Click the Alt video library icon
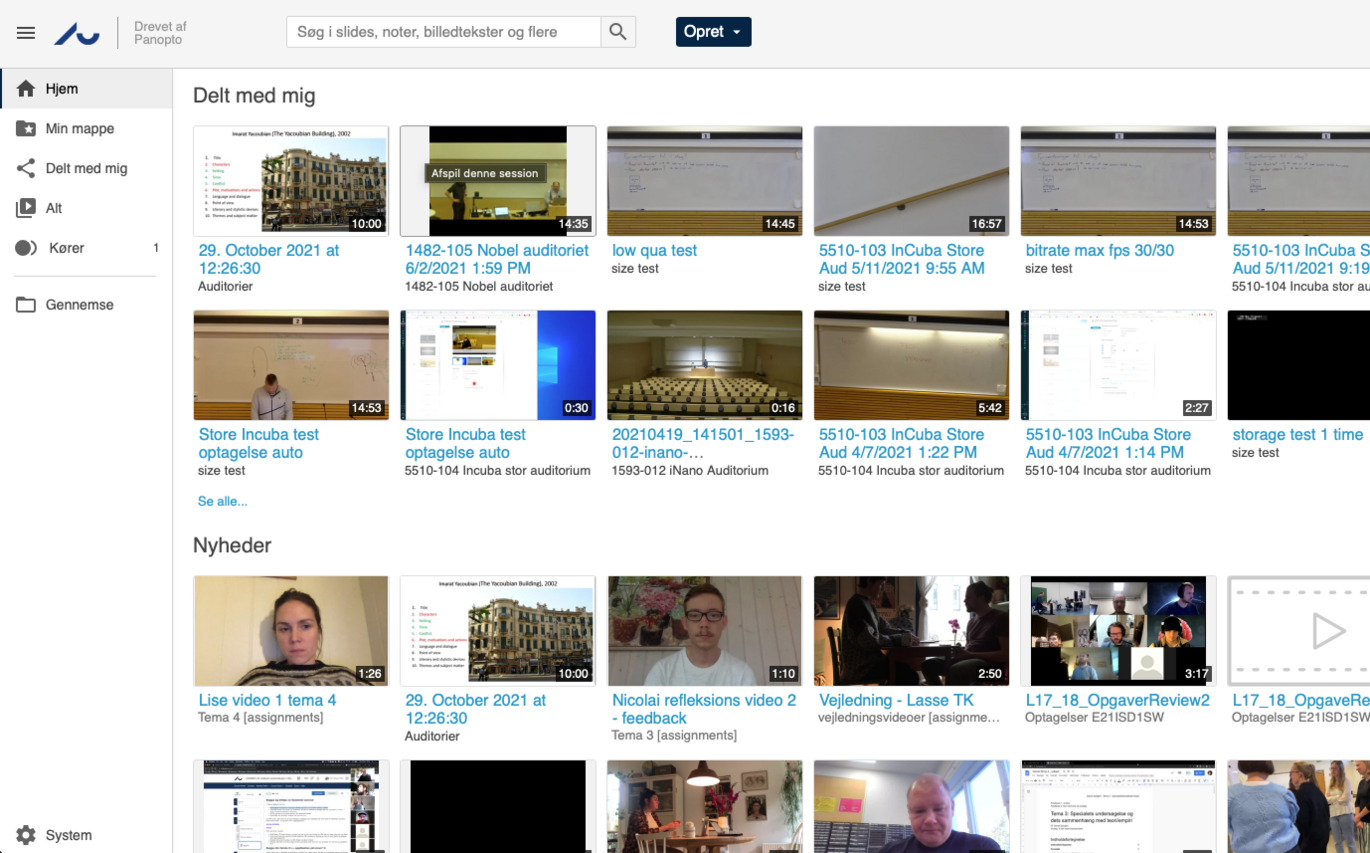Image resolution: width=1370 pixels, height=853 pixels. point(26,208)
